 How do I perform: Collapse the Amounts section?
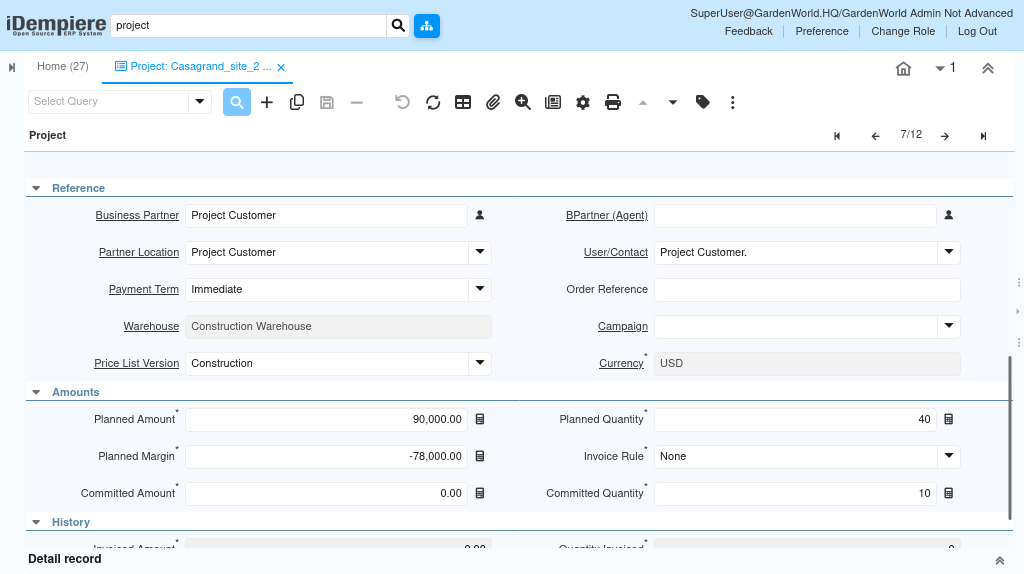click(37, 393)
